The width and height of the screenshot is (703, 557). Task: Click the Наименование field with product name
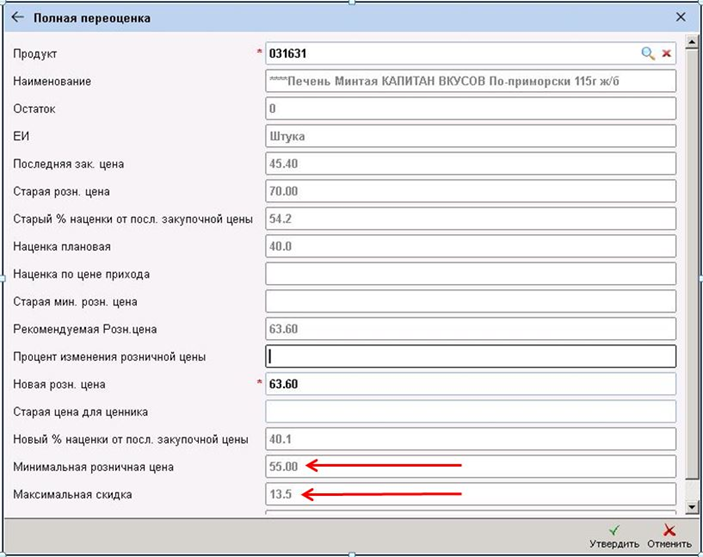click(x=470, y=81)
